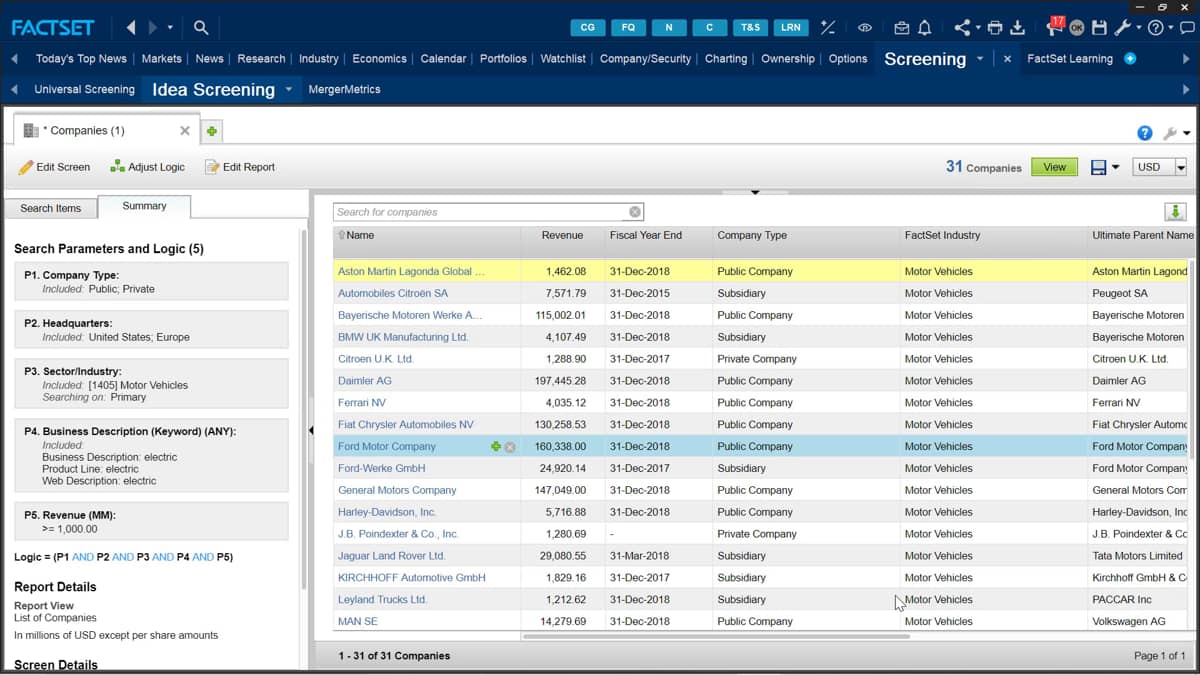Open the magnifier search icon
Screen dimensions: 1200x675
[x=201, y=27]
